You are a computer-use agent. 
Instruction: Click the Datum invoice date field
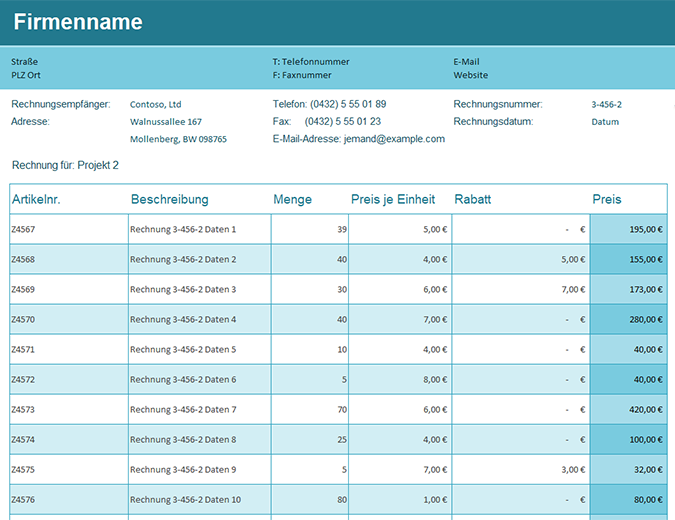coord(605,122)
